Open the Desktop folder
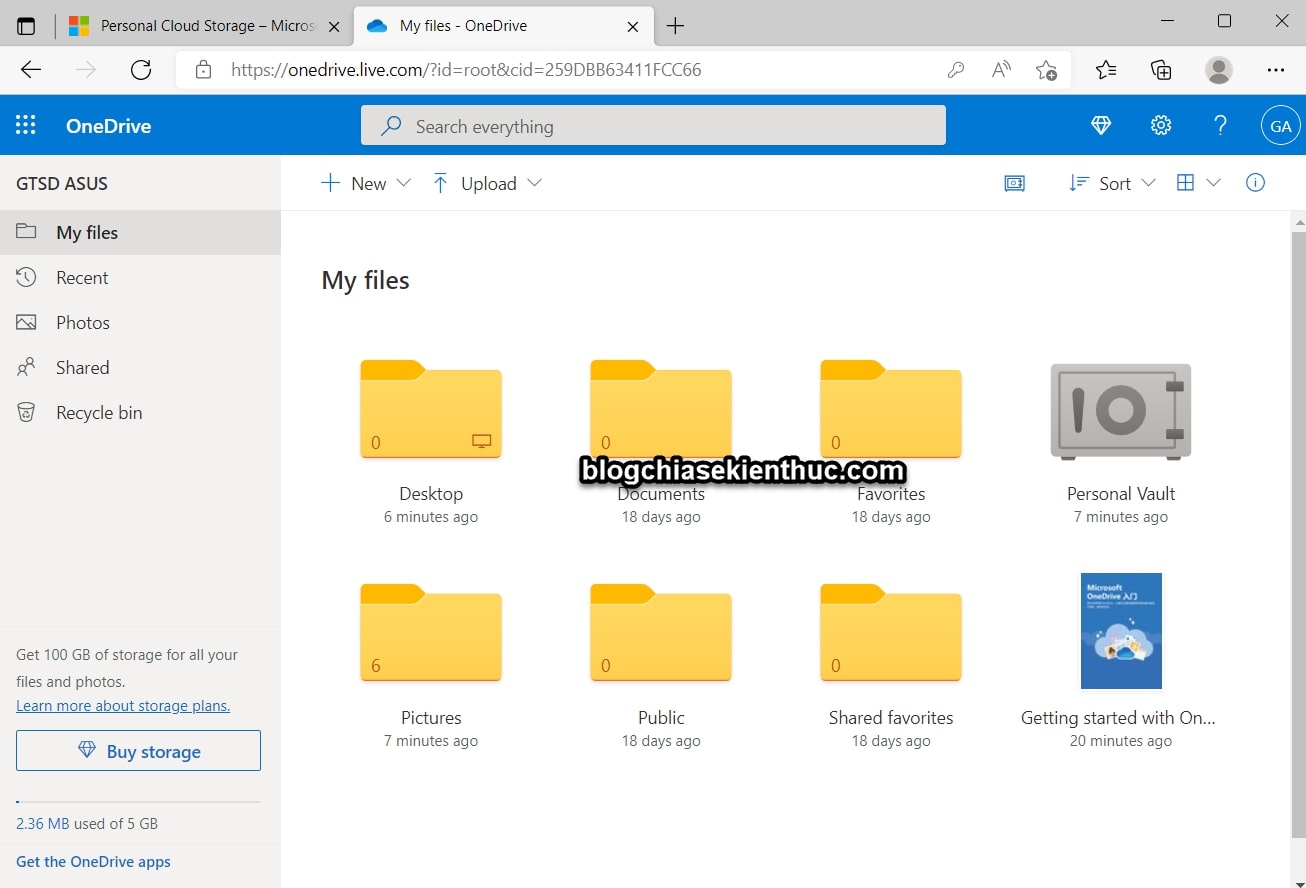Screen dimensions: 1306x888 pyautogui.click(x=431, y=409)
